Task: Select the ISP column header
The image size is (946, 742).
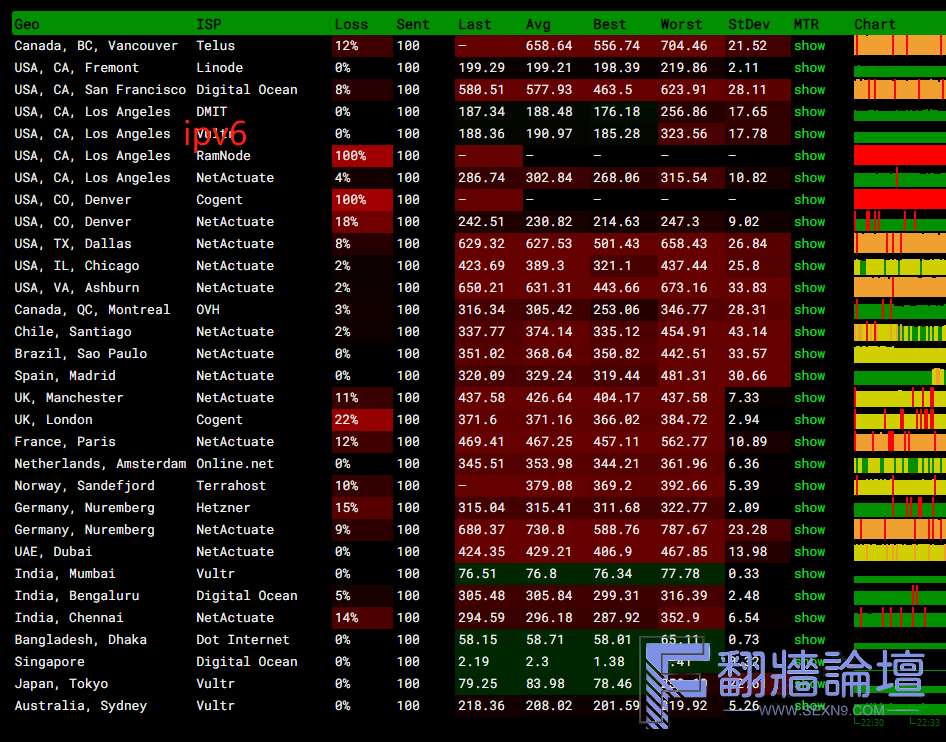Action: coord(209,24)
